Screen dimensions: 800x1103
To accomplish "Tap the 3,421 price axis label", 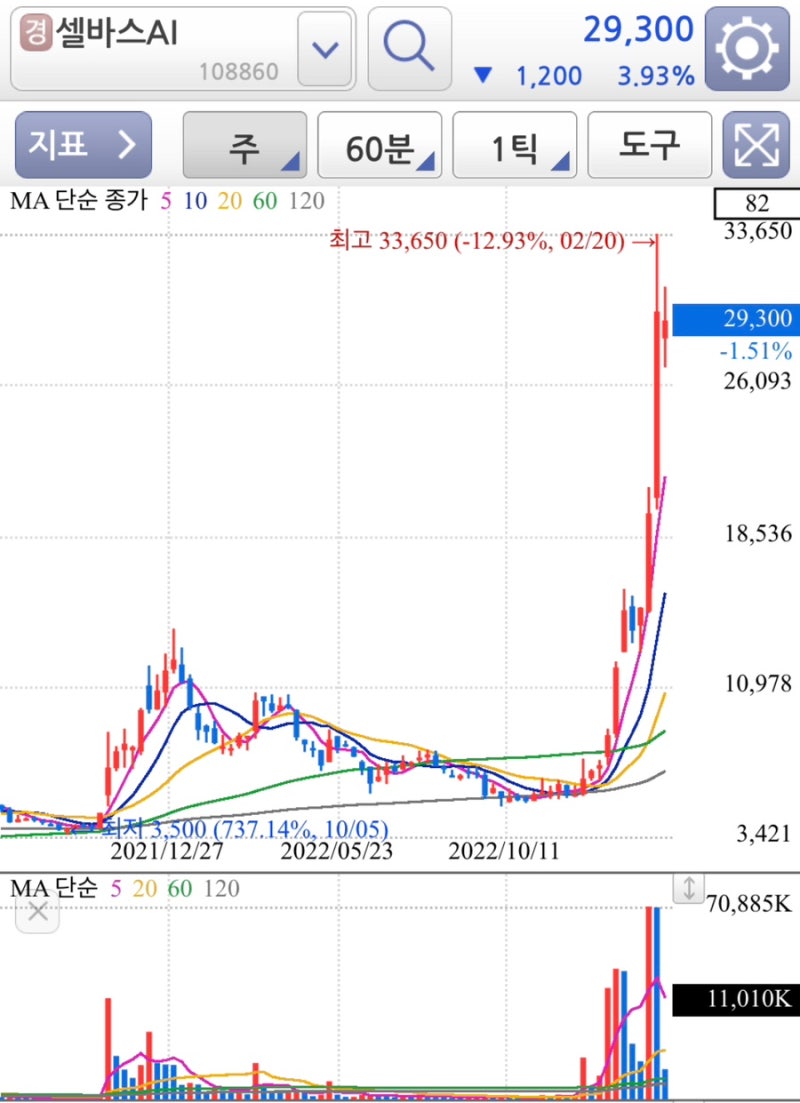I will 763,834.
